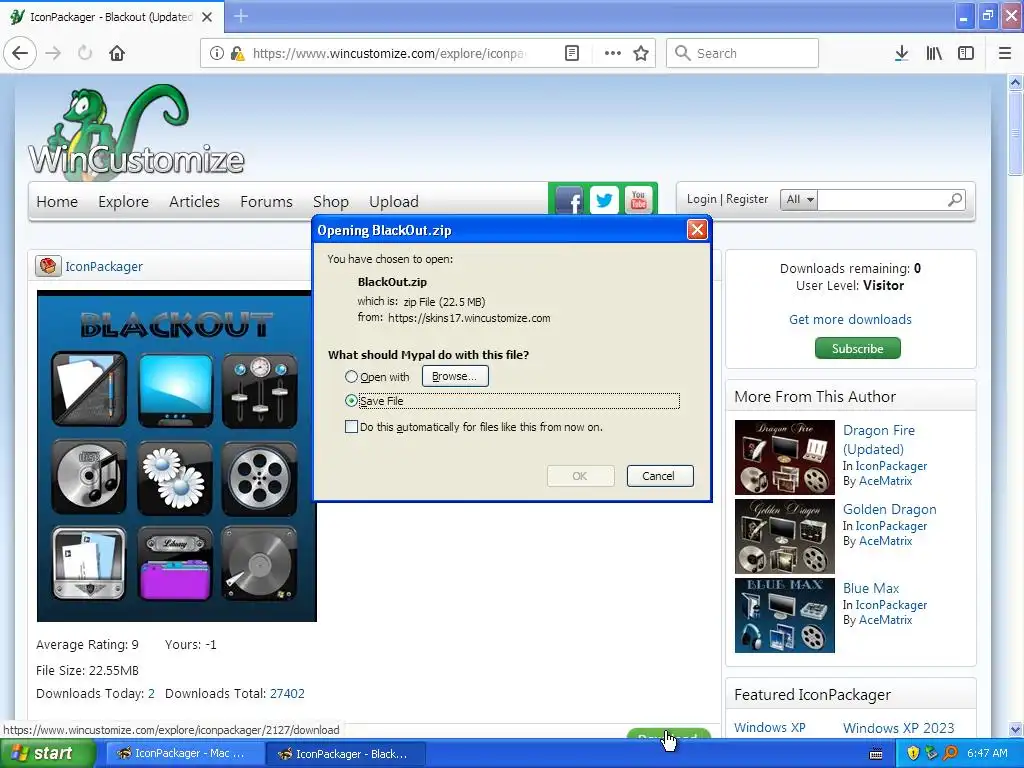This screenshot has height=768, width=1024.
Task: Click the Dragon Fire thumbnail image
Action: pyautogui.click(x=784, y=457)
